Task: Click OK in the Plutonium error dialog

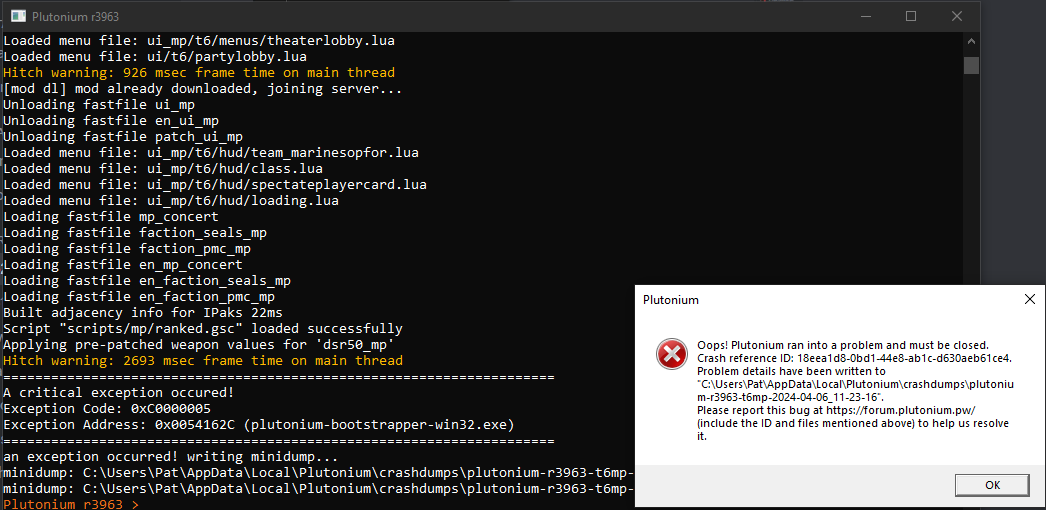Action: 992,485
